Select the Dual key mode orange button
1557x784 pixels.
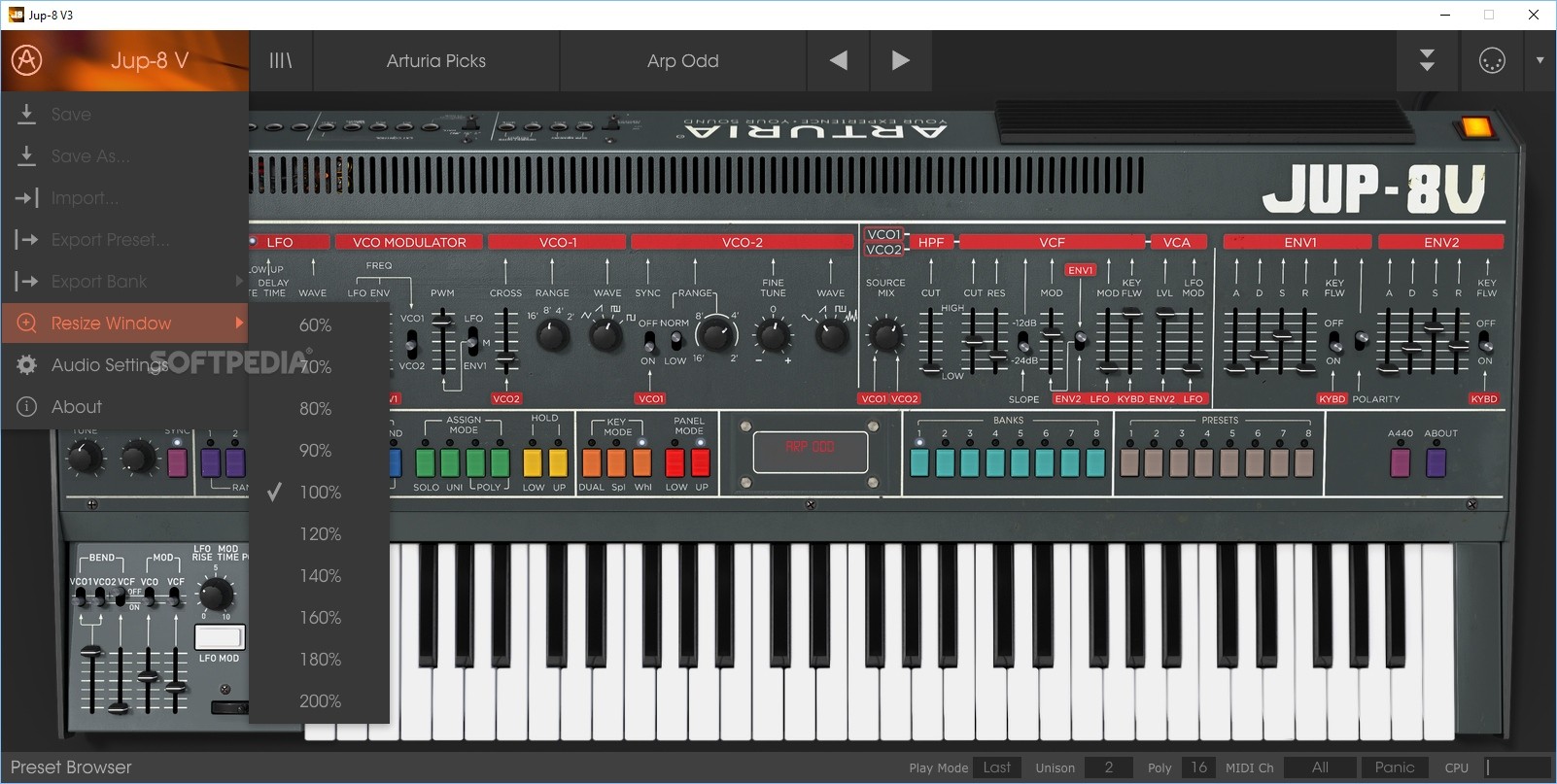pos(592,461)
